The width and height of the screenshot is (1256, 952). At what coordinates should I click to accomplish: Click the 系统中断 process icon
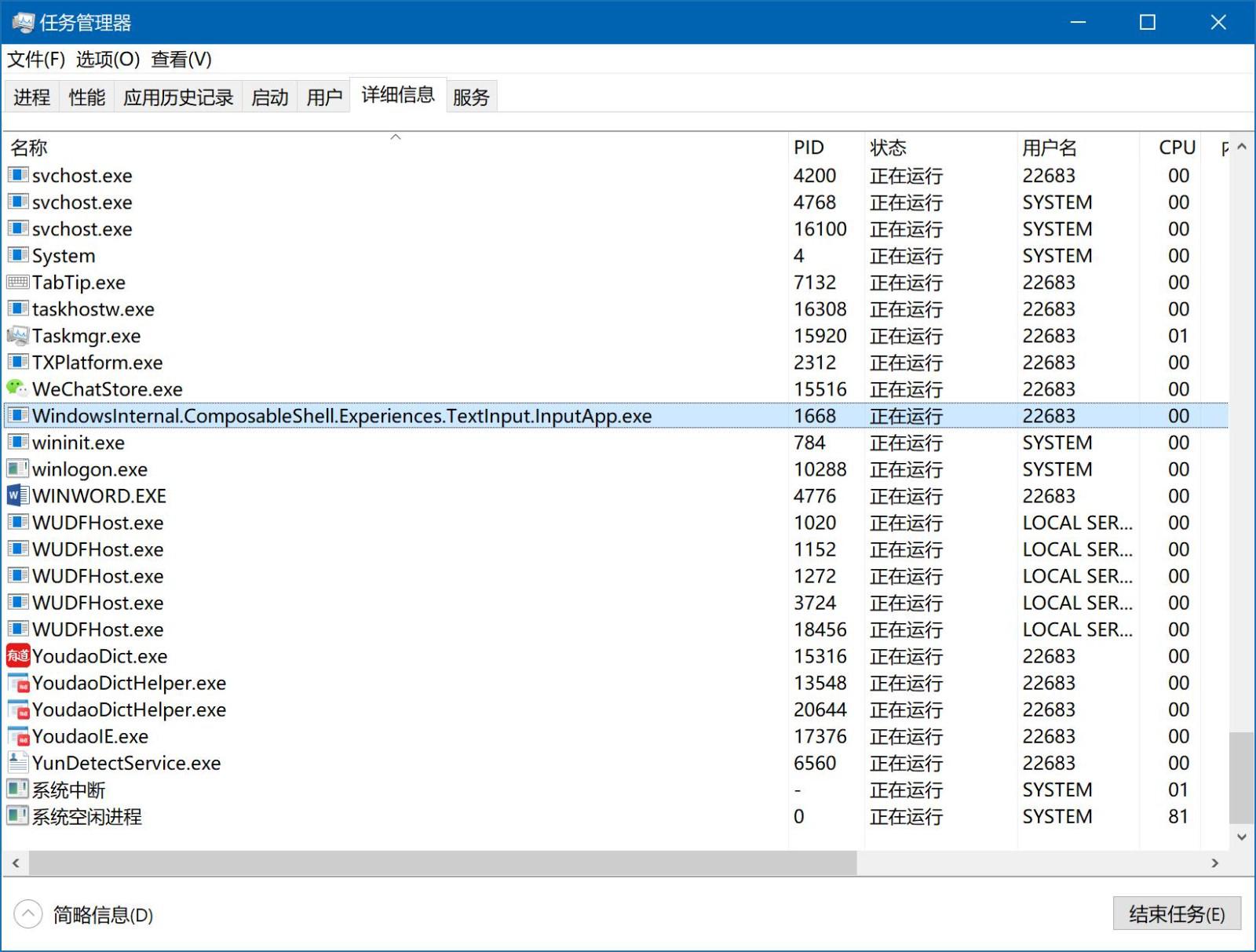(x=17, y=789)
